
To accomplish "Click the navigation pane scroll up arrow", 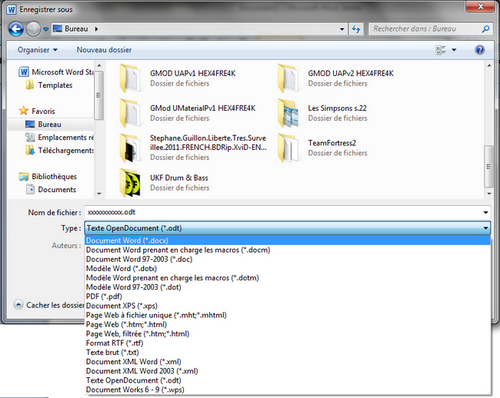I will click(99, 65).
